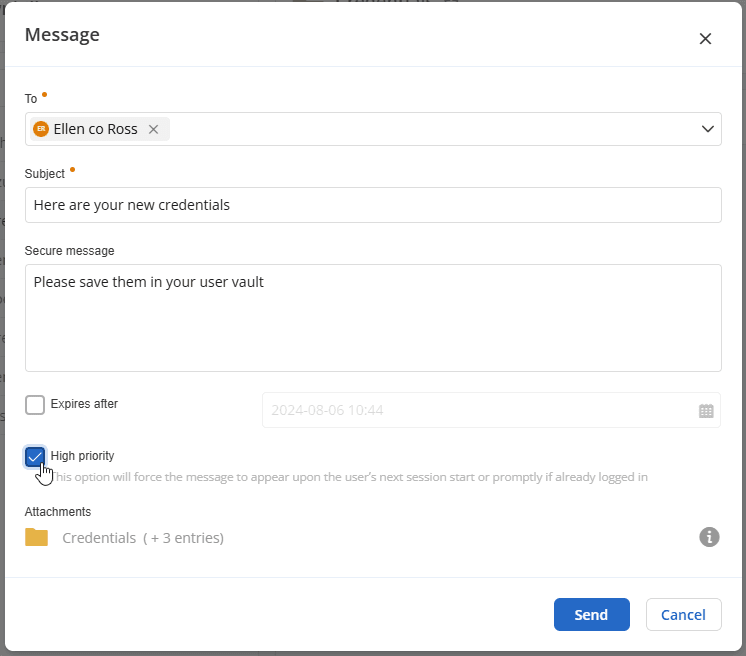
Task: Open the calendar date picker icon
Action: tap(706, 410)
